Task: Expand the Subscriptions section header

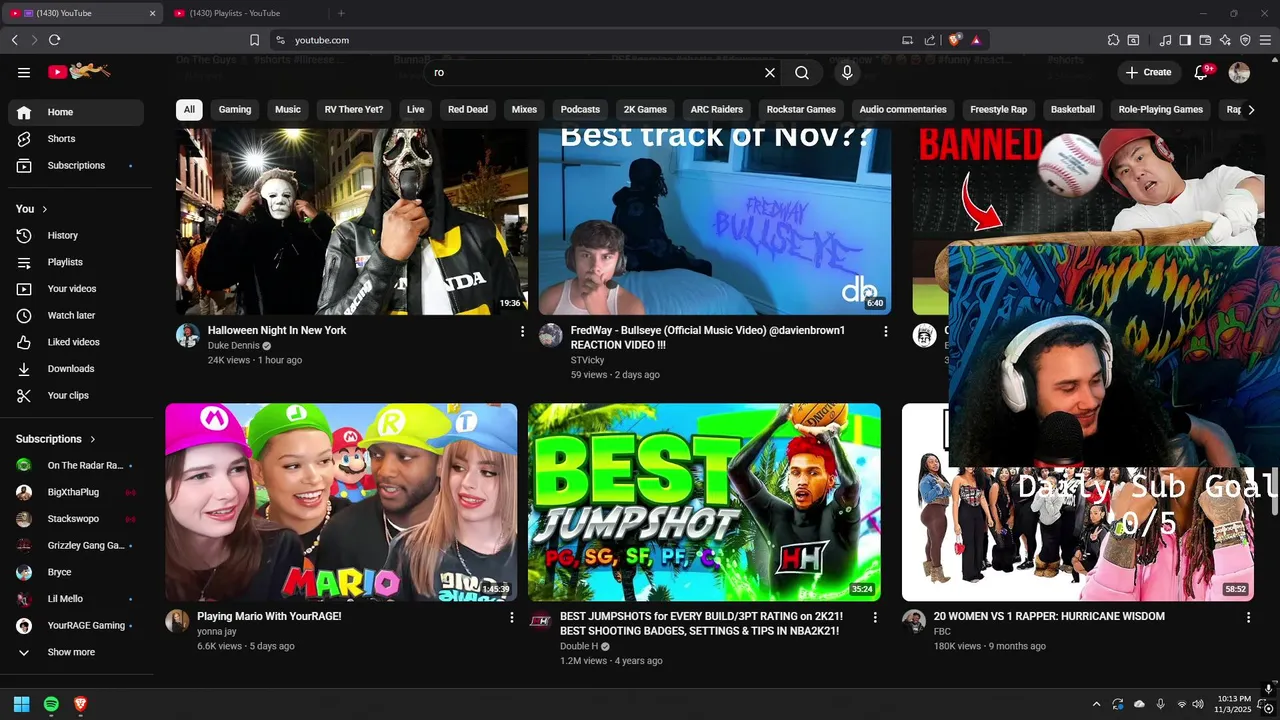Action: pos(56,439)
